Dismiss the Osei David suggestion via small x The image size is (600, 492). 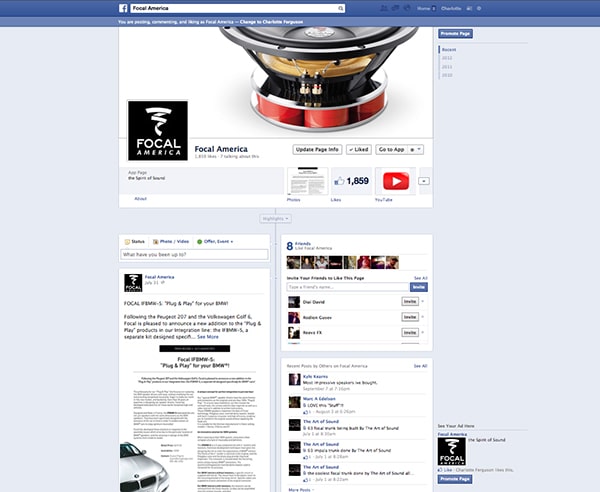pyautogui.click(x=423, y=301)
